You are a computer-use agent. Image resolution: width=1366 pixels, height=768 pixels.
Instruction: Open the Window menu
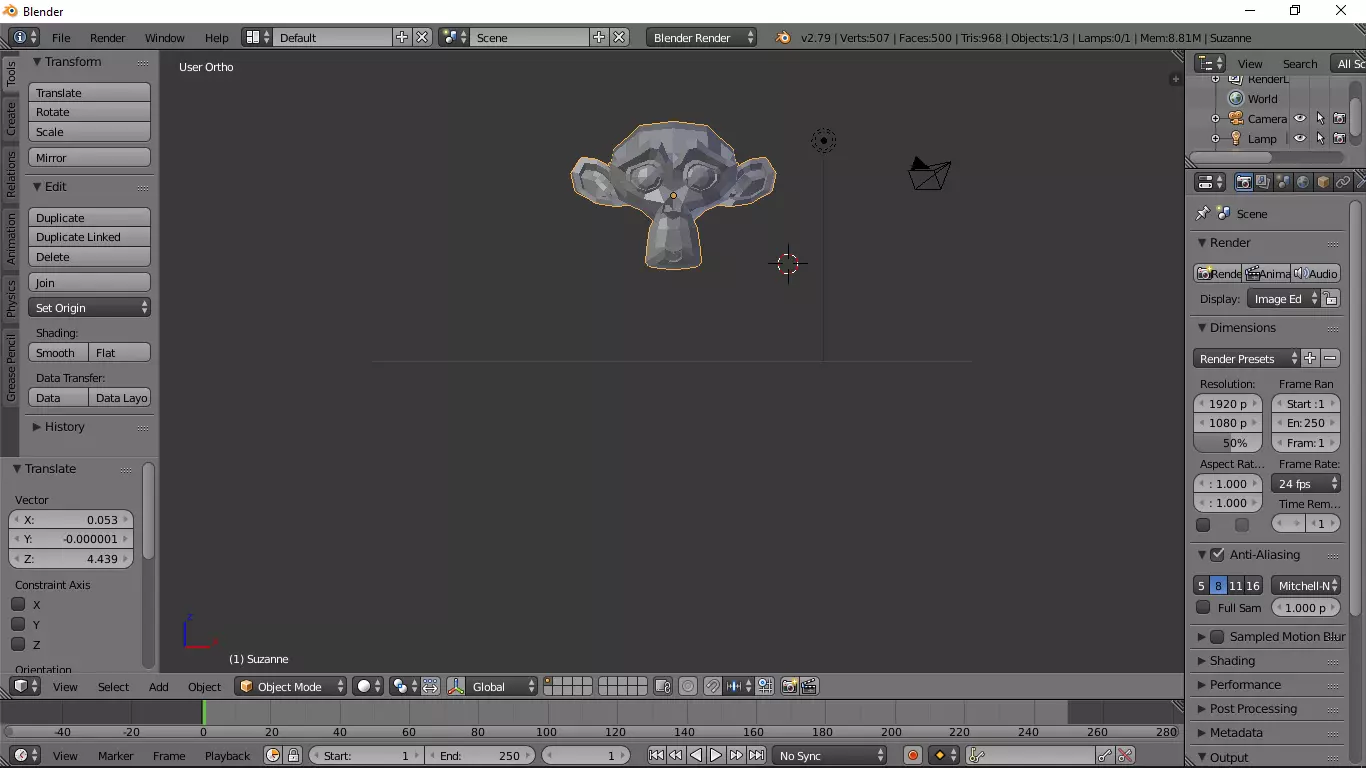(x=164, y=37)
